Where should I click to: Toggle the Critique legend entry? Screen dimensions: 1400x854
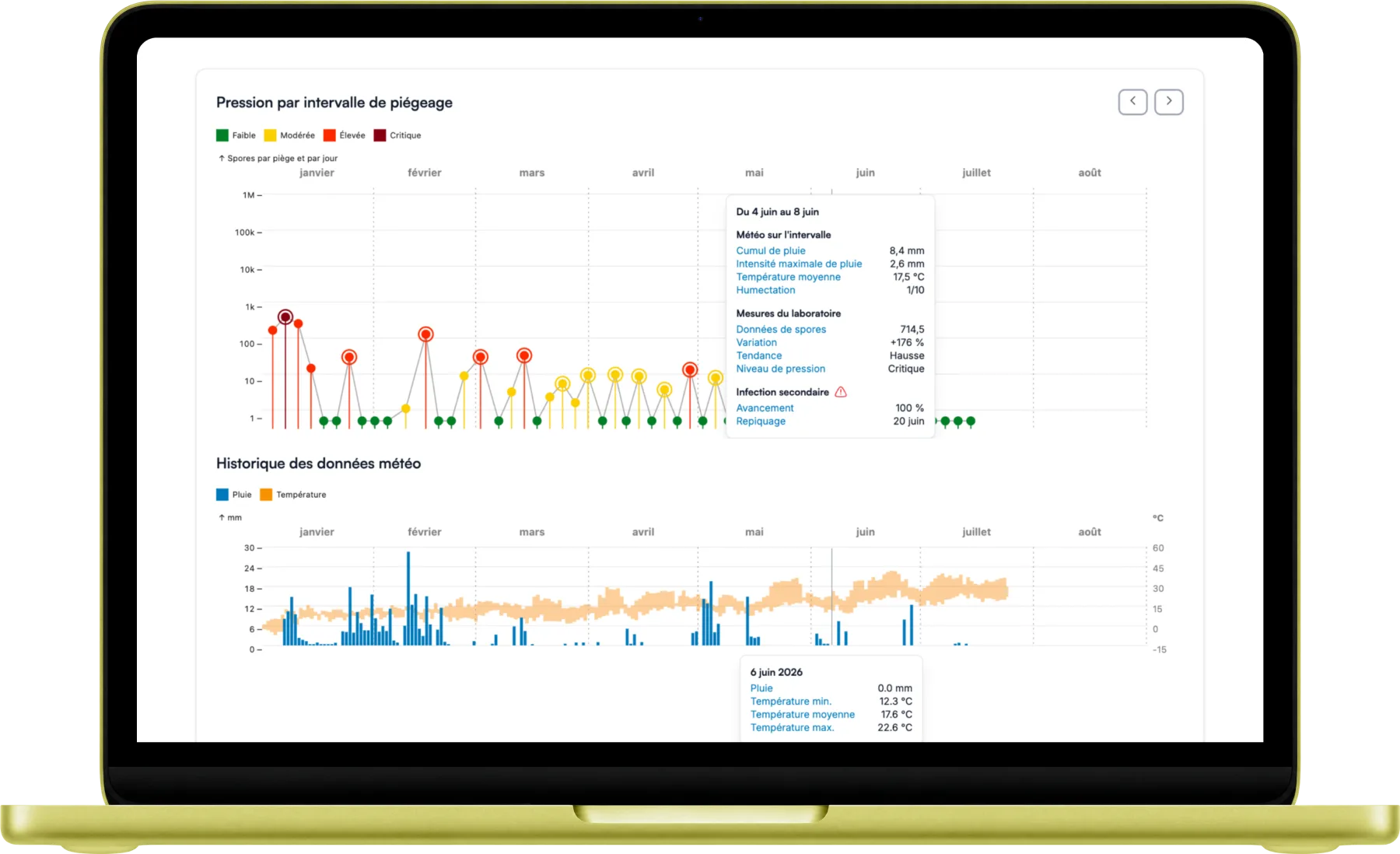[x=397, y=135]
